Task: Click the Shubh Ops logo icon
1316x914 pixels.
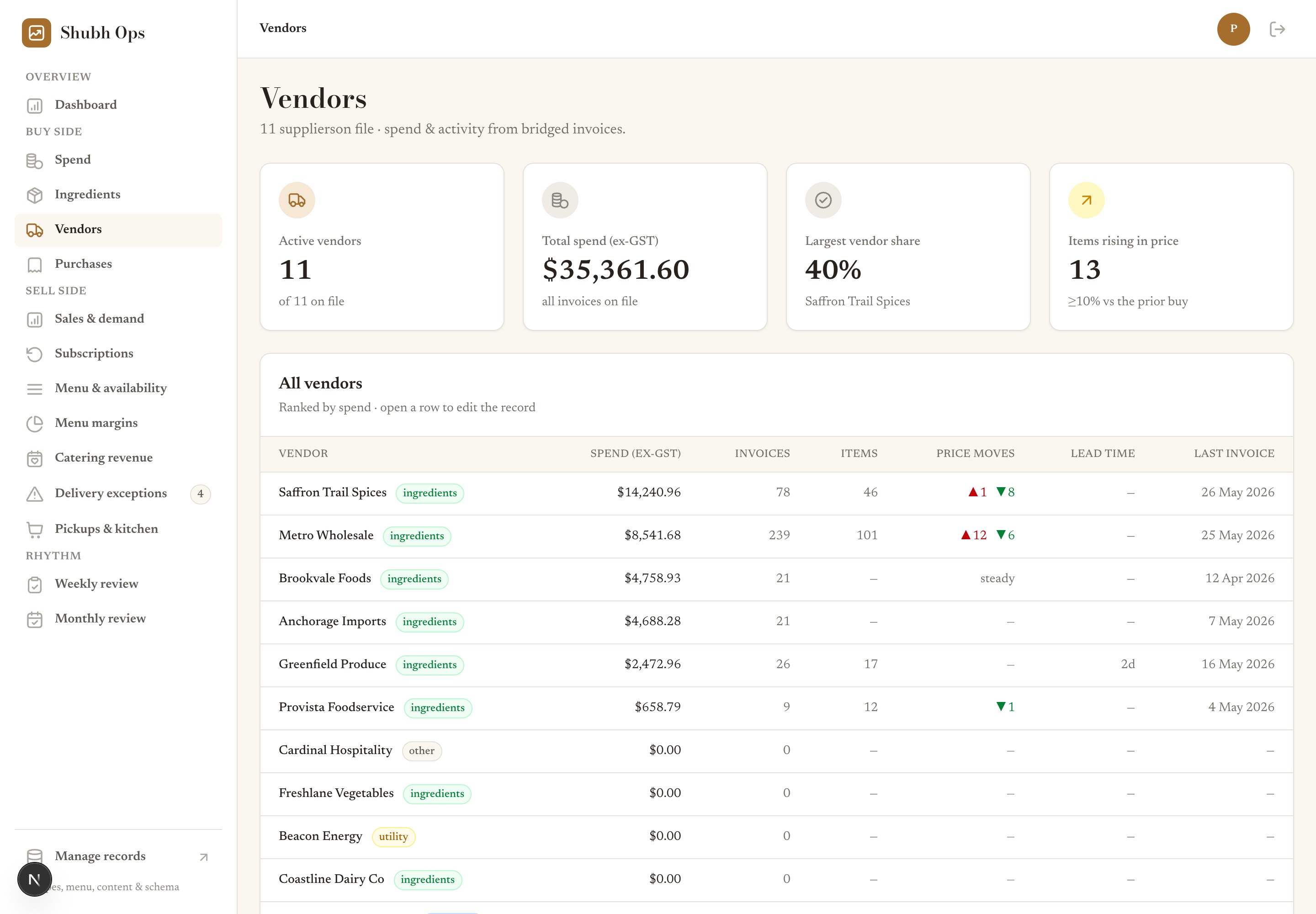Action: [37, 32]
